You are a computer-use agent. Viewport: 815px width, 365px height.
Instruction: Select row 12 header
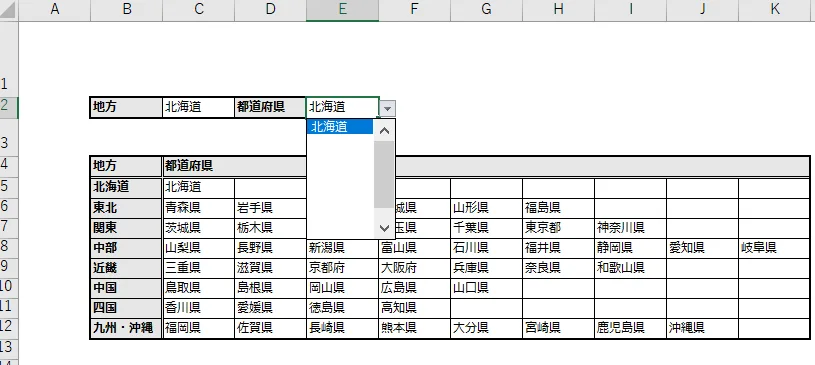click(9, 328)
